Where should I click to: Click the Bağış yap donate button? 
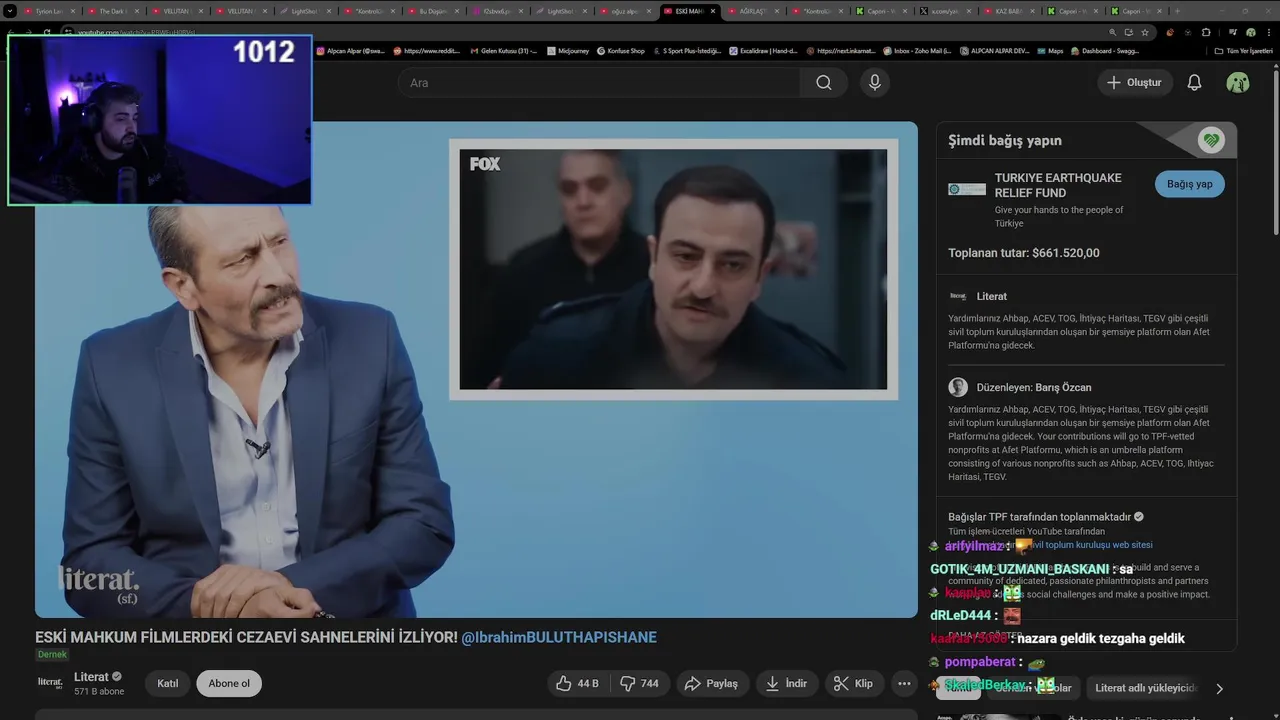click(1190, 184)
